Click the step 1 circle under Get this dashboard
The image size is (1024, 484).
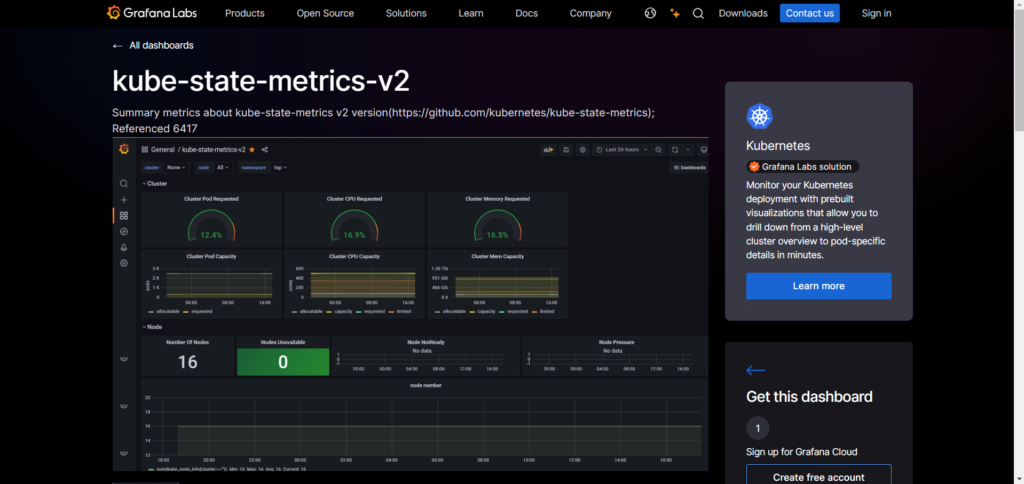pyautogui.click(x=758, y=428)
